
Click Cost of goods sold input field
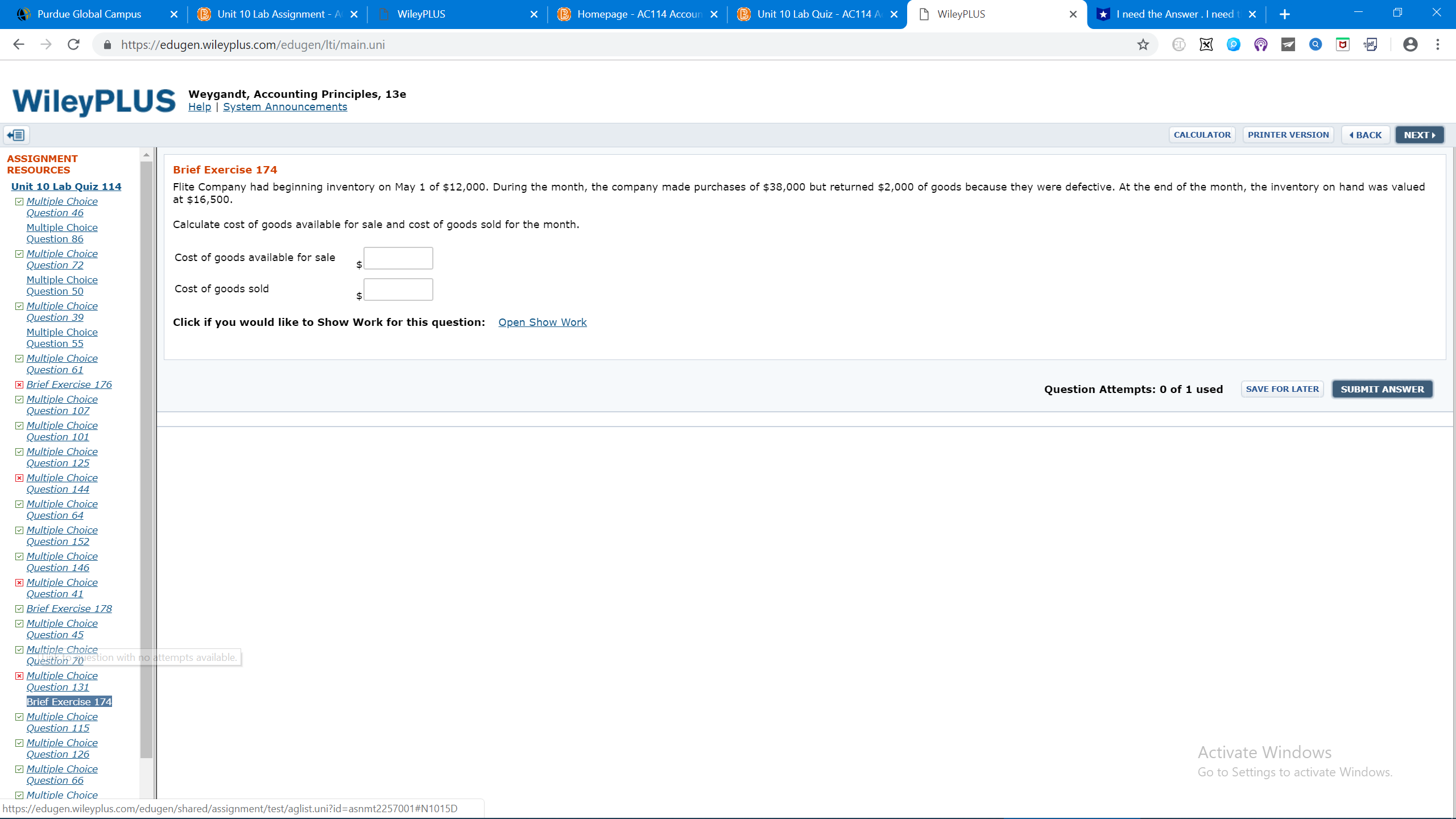point(398,289)
